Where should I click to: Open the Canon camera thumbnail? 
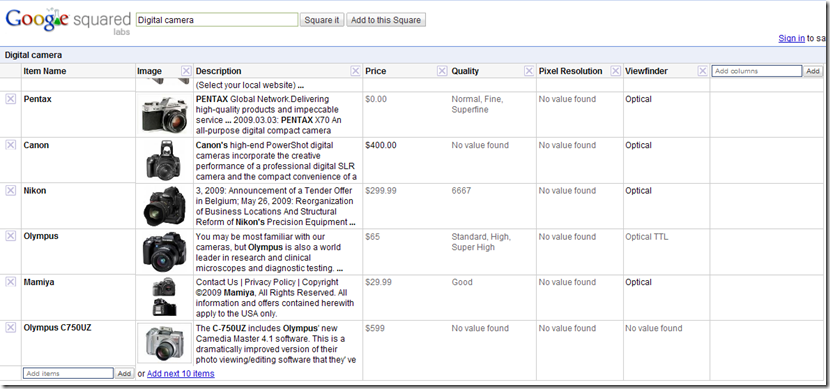[x=165, y=160]
